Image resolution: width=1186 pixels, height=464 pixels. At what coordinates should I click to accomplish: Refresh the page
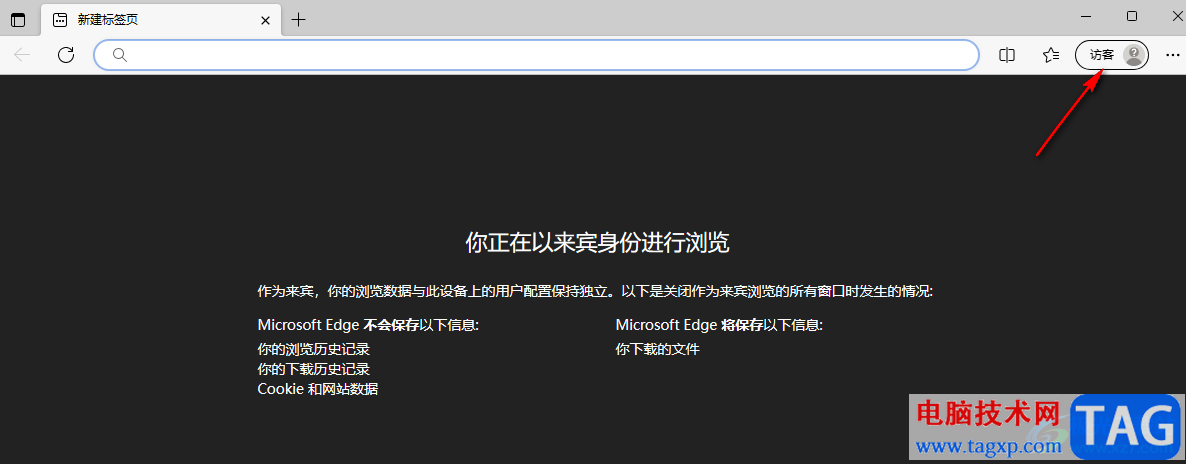click(x=66, y=54)
